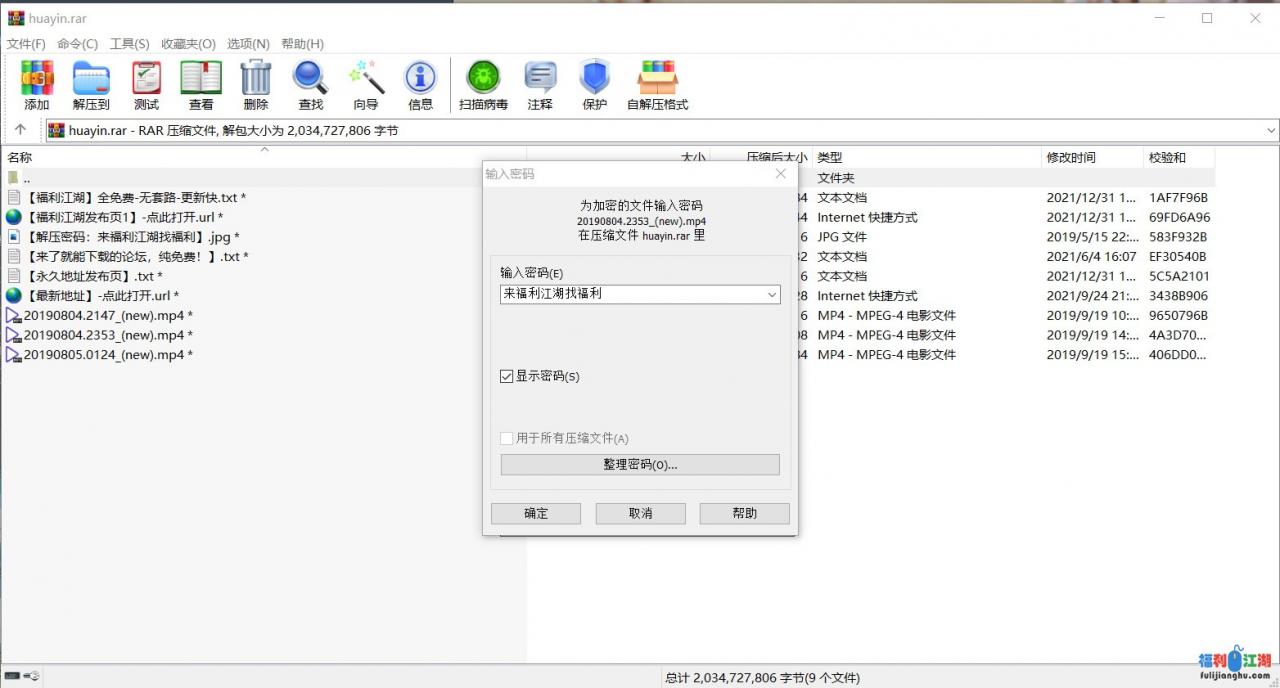
Task: Click the 名称 column header to sort
Action: click(x=20, y=157)
